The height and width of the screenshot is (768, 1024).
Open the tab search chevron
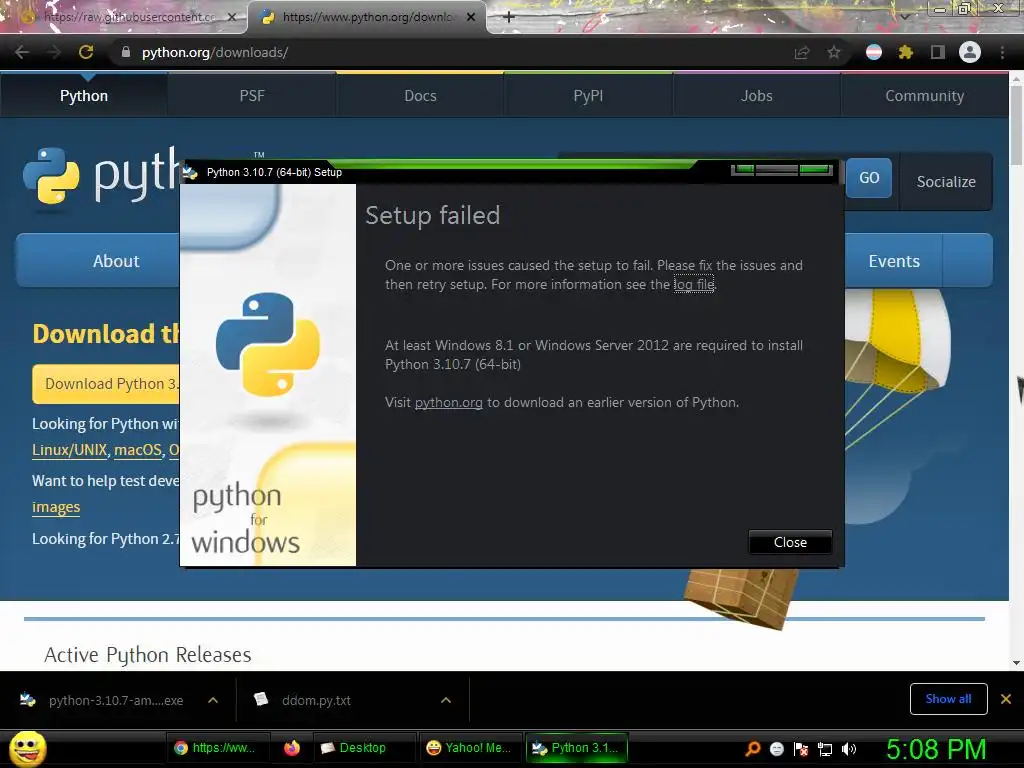(904, 17)
